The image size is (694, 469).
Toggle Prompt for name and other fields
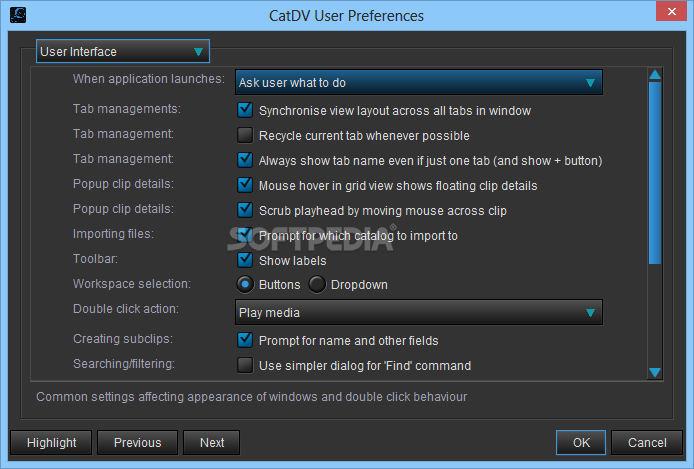pos(245,340)
